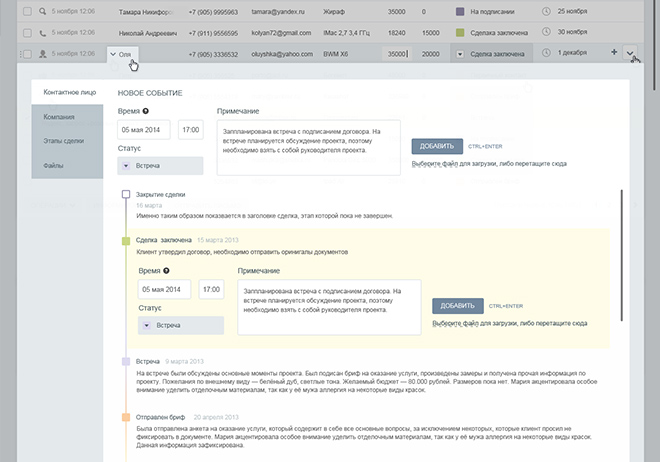Image resolution: width=660 pixels, height=462 pixels.
Task: Click the search icon in Тамара's row
Action: tap(42, 13)
